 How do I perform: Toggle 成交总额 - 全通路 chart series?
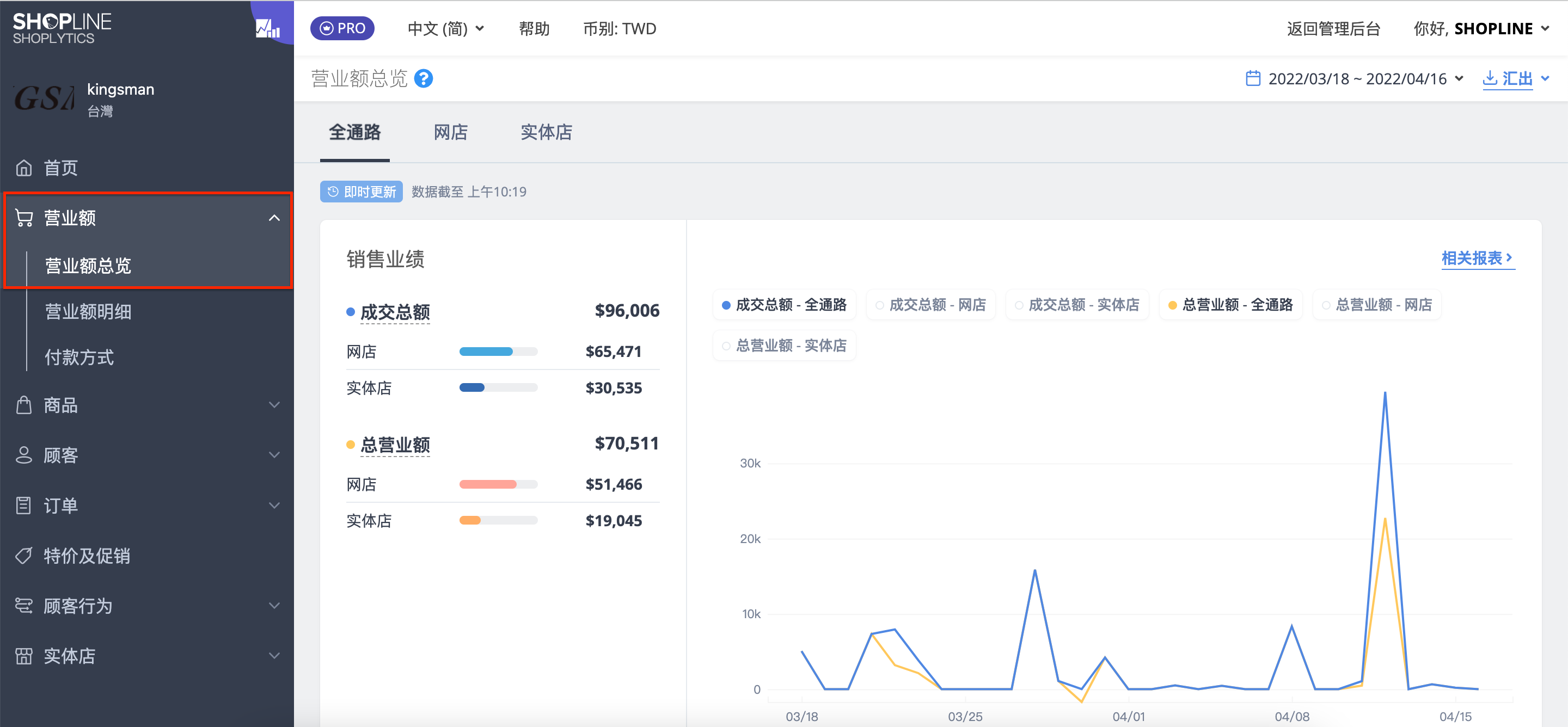[x=784, y=305]
